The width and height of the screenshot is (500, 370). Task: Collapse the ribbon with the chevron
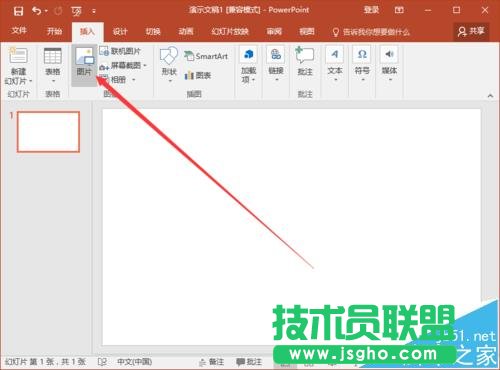[x=490, y=96]
